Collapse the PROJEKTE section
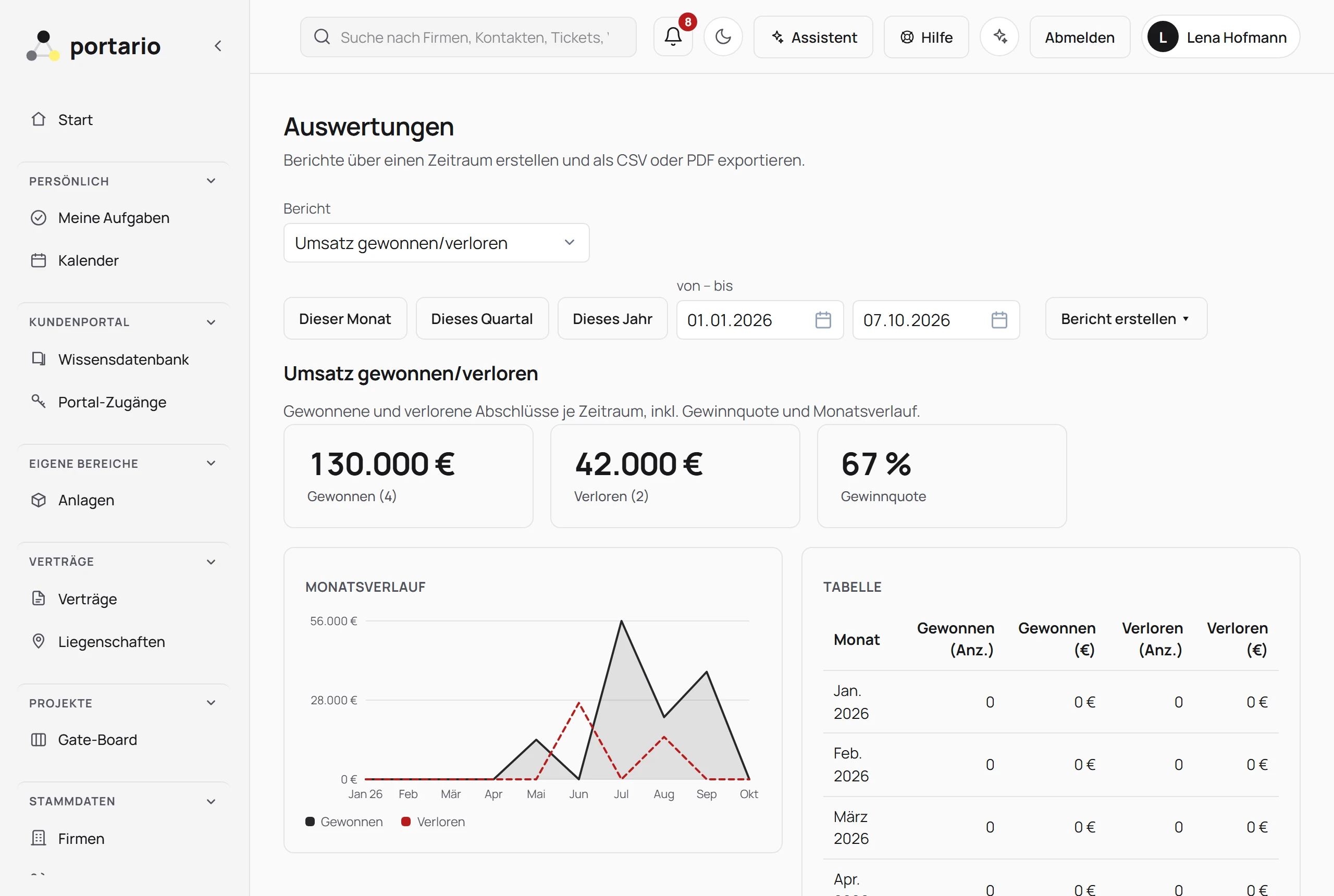This screenshot has width=1334, height=896. point(211,703)
